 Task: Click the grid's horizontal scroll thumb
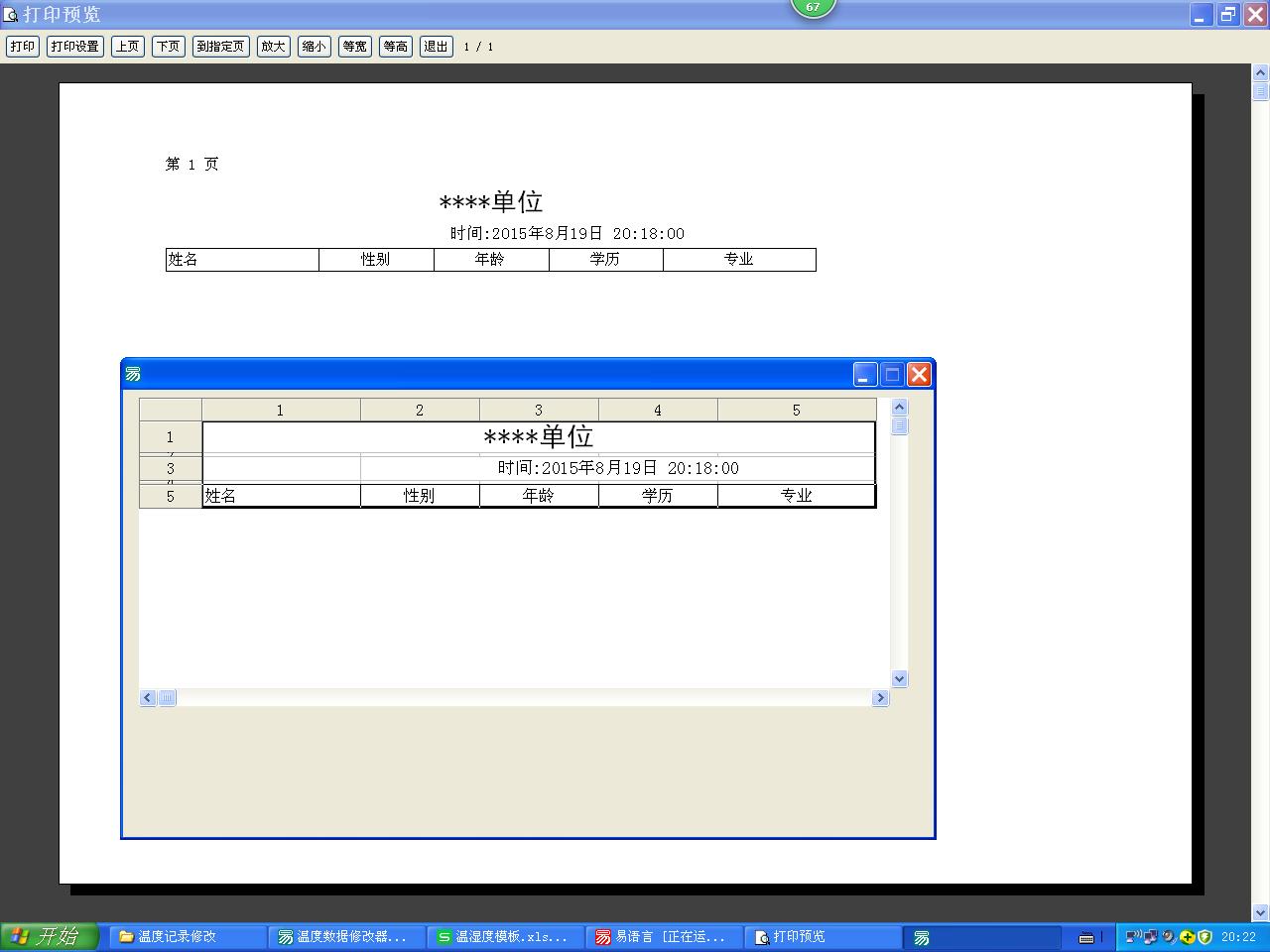pyautogui.click(x=167, y=698)
